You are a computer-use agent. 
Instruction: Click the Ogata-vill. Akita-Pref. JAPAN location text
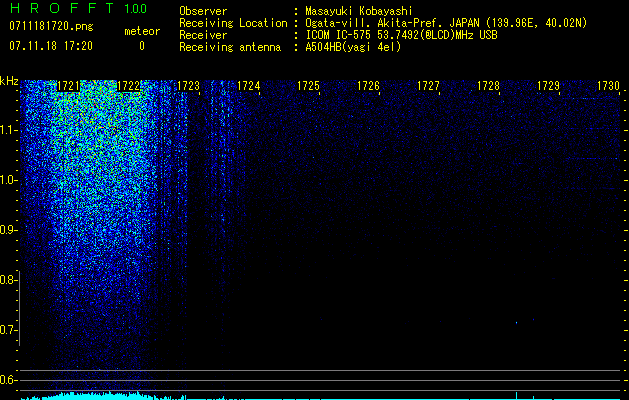point(446,23)
